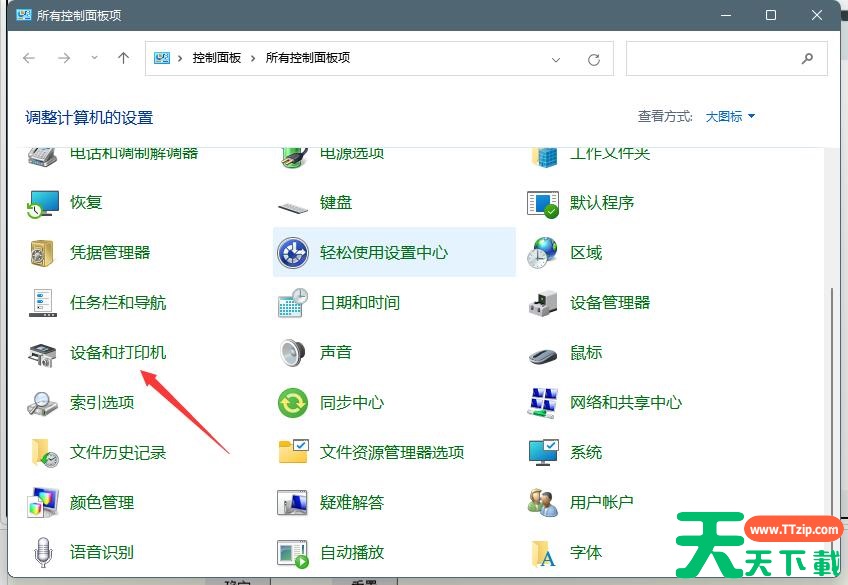Click the 调整计算机的设置 link
Viewport: 848px width, 585px height.
87,117
